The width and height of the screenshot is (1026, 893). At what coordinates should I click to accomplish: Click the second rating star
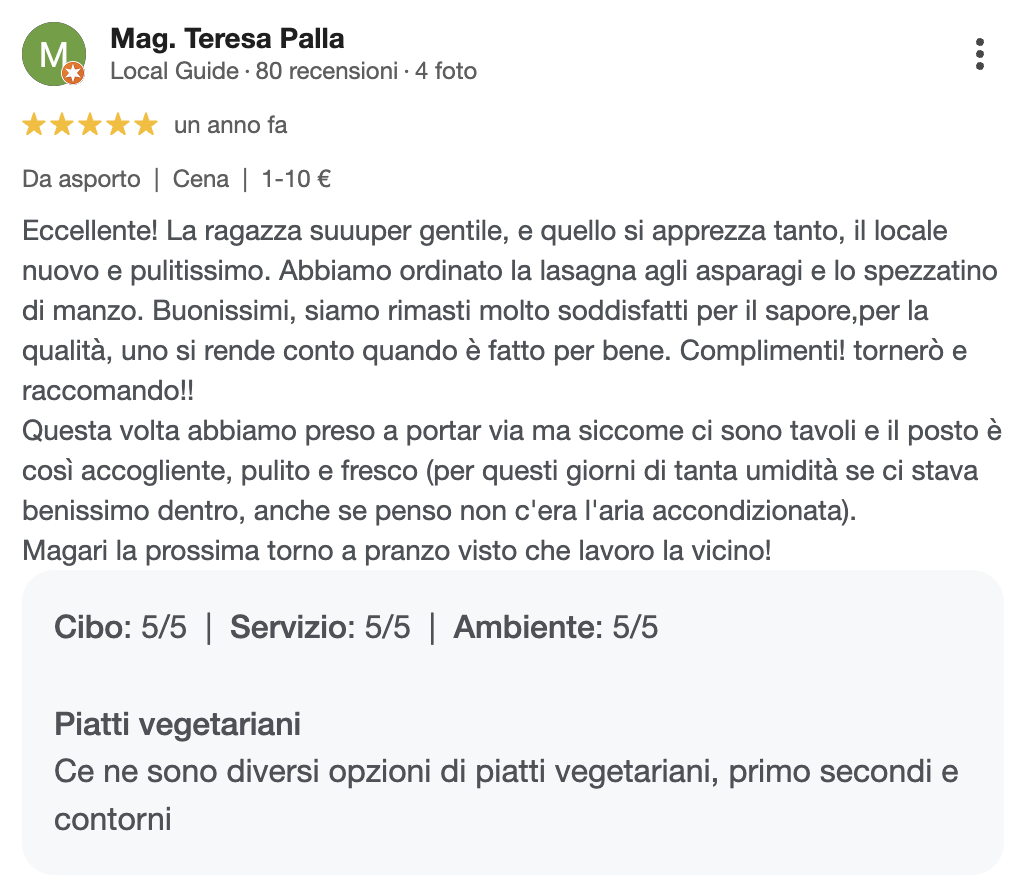point(62,125)
